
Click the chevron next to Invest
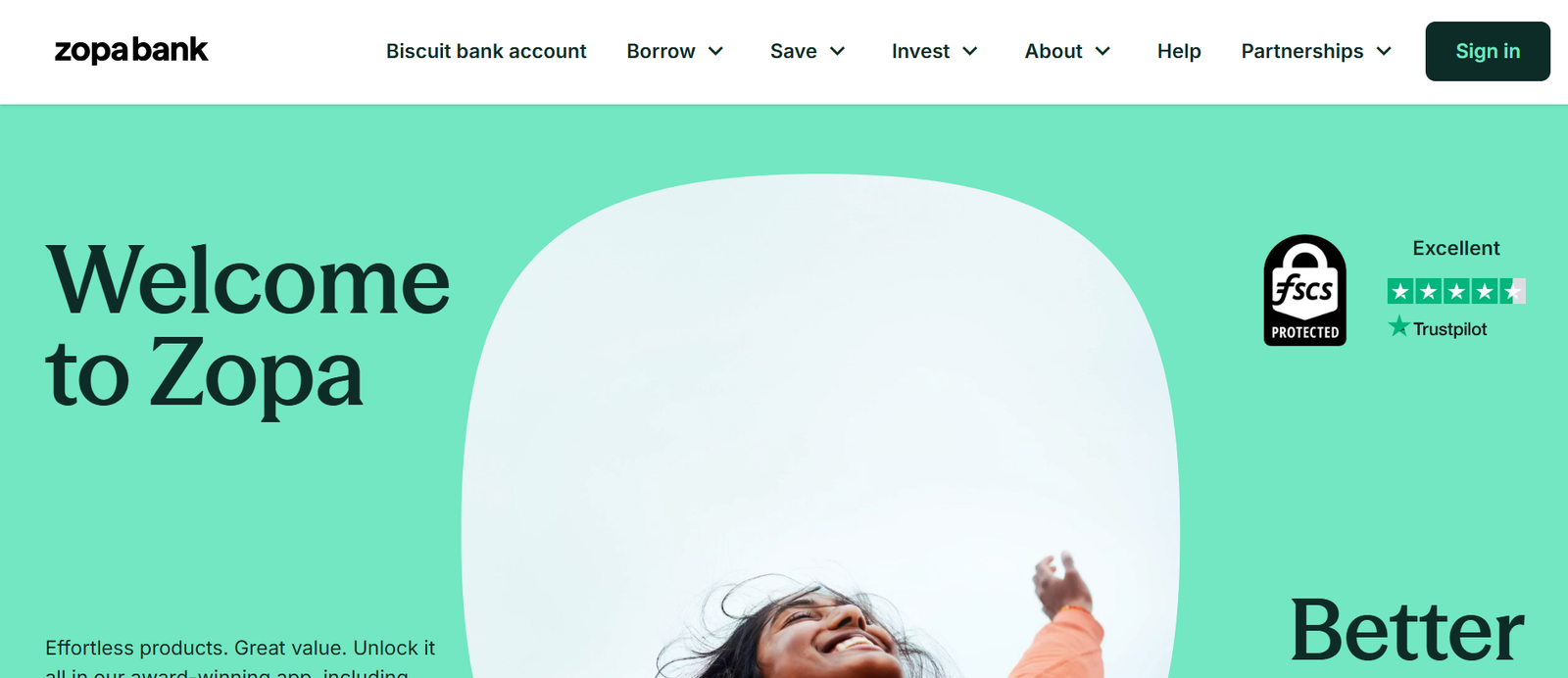(970, 51)
